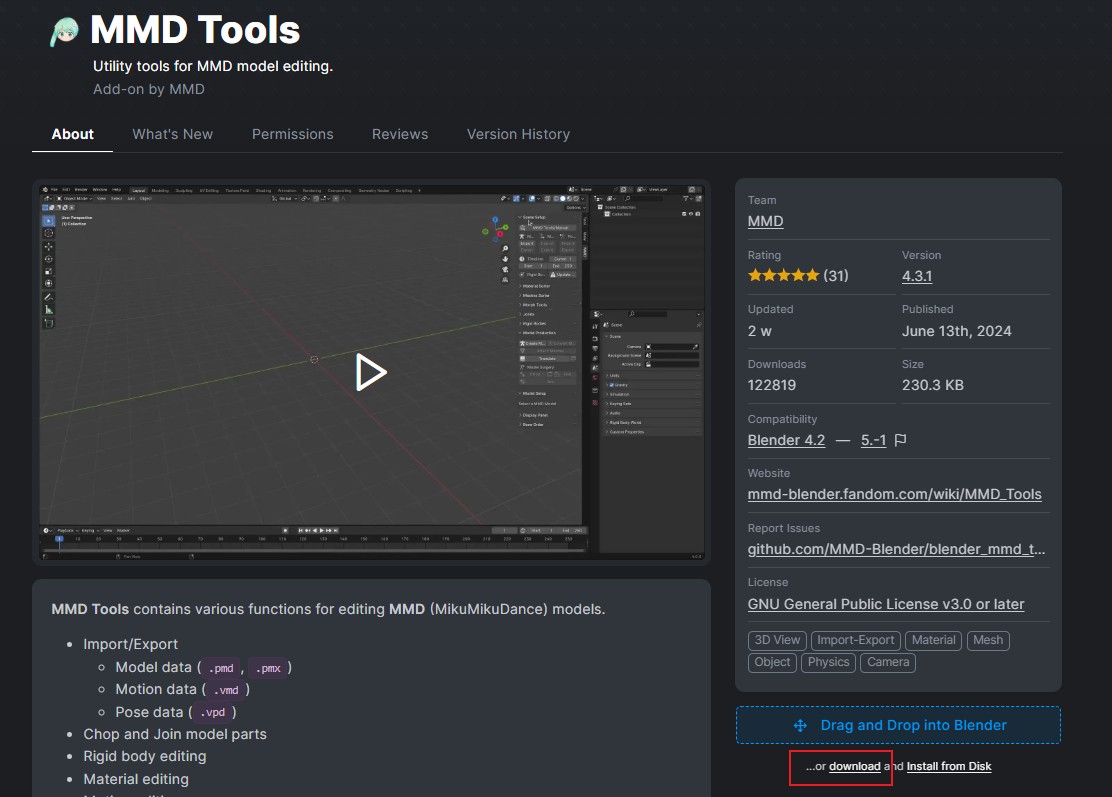Image resolution: width=1112 pixels, height=797 pixels.
Task: Select the Import-Export tag
Action: point(855,640)
